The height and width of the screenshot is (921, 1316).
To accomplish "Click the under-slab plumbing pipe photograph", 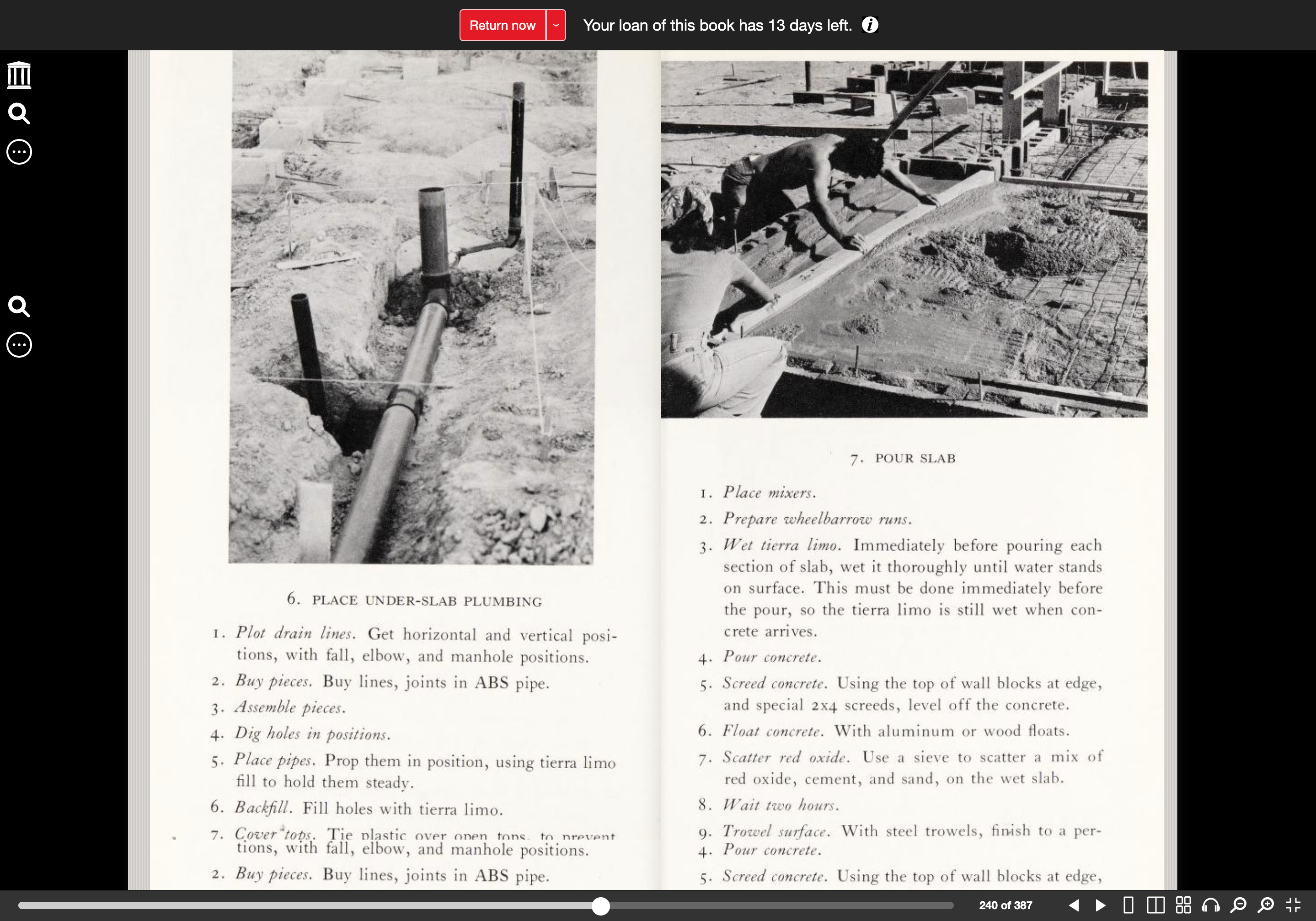I will (x=412, y=307).
